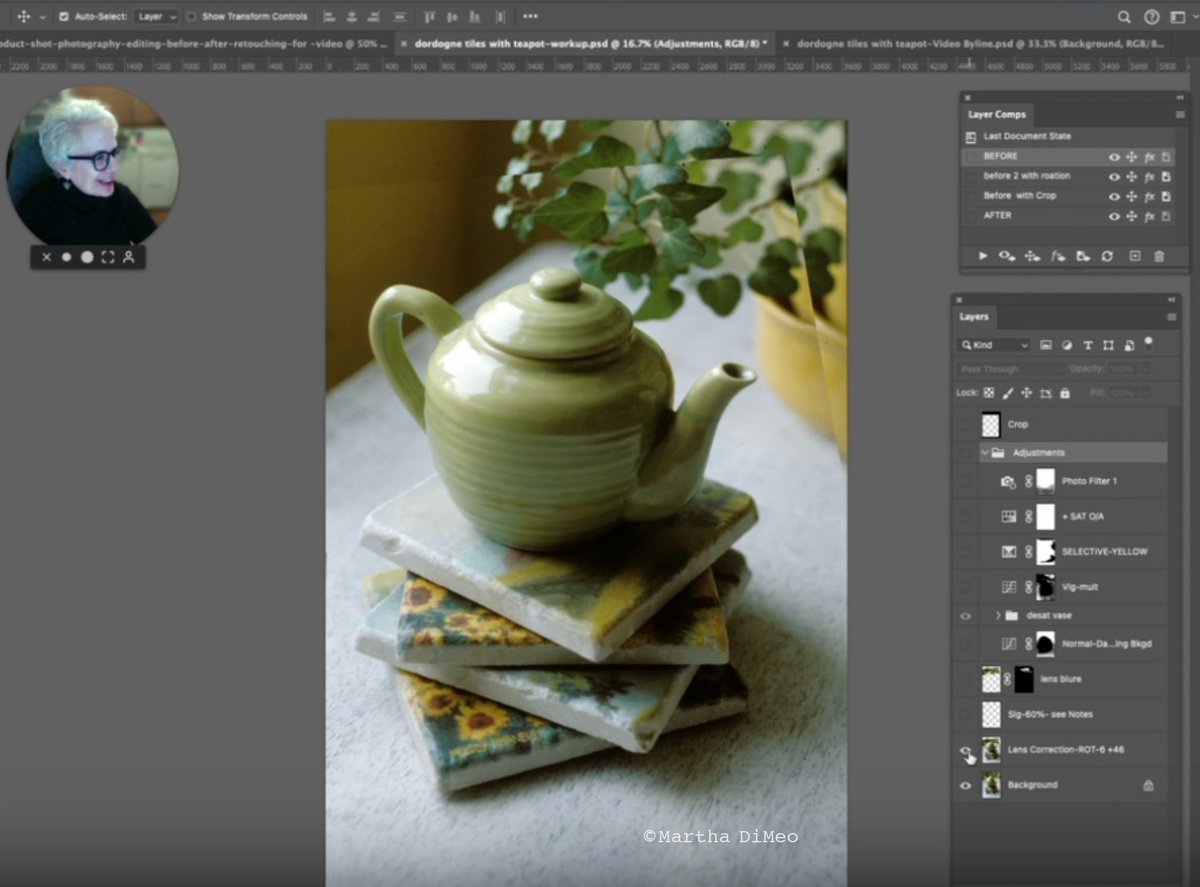Hide the Background layer eye
The height and width of the screenshot is (887, 1200).
pos(965,786)
